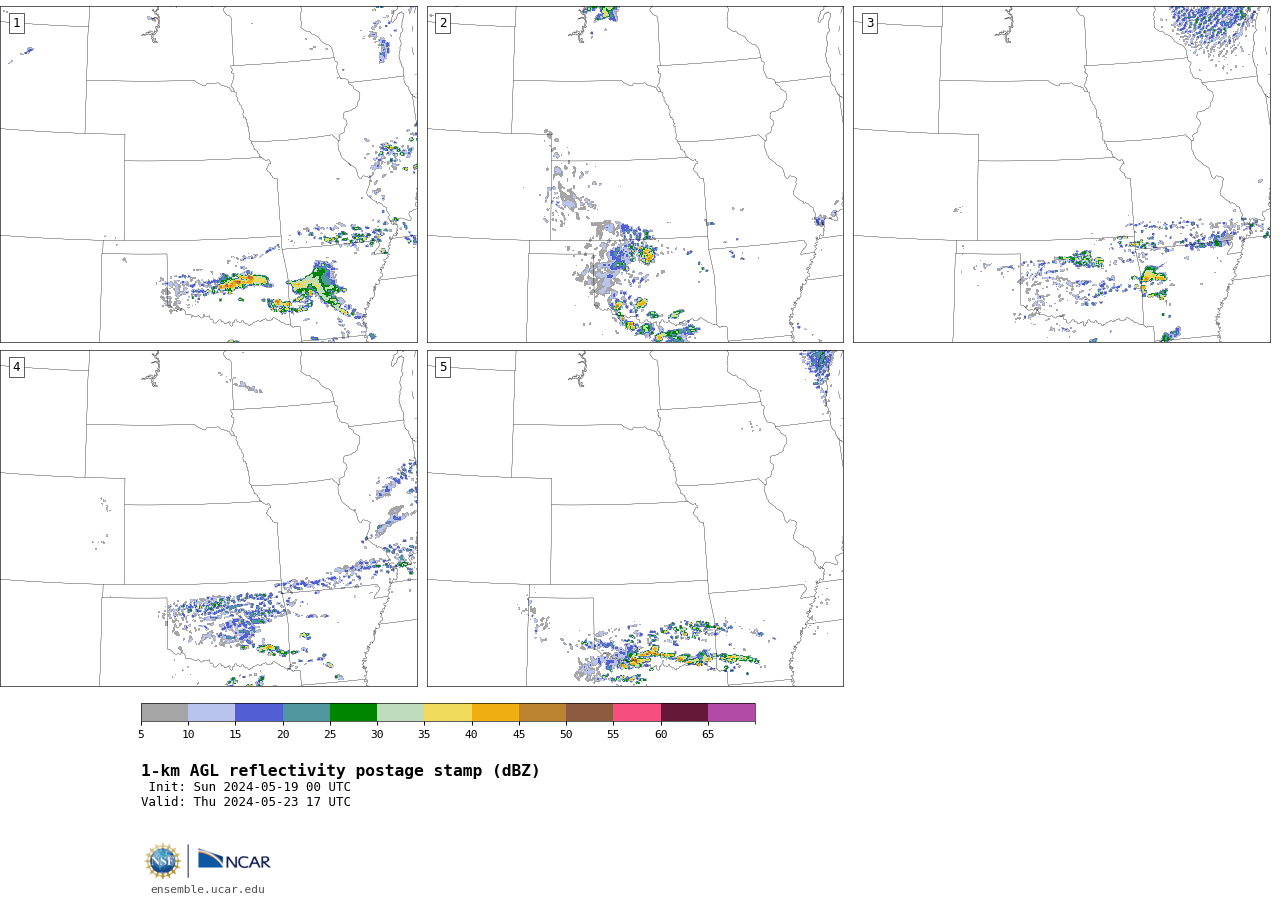Select the dark green 25-30 dBZ swatch
Image resolution: width=1280 pixels, height=901 pixels.
354,713
